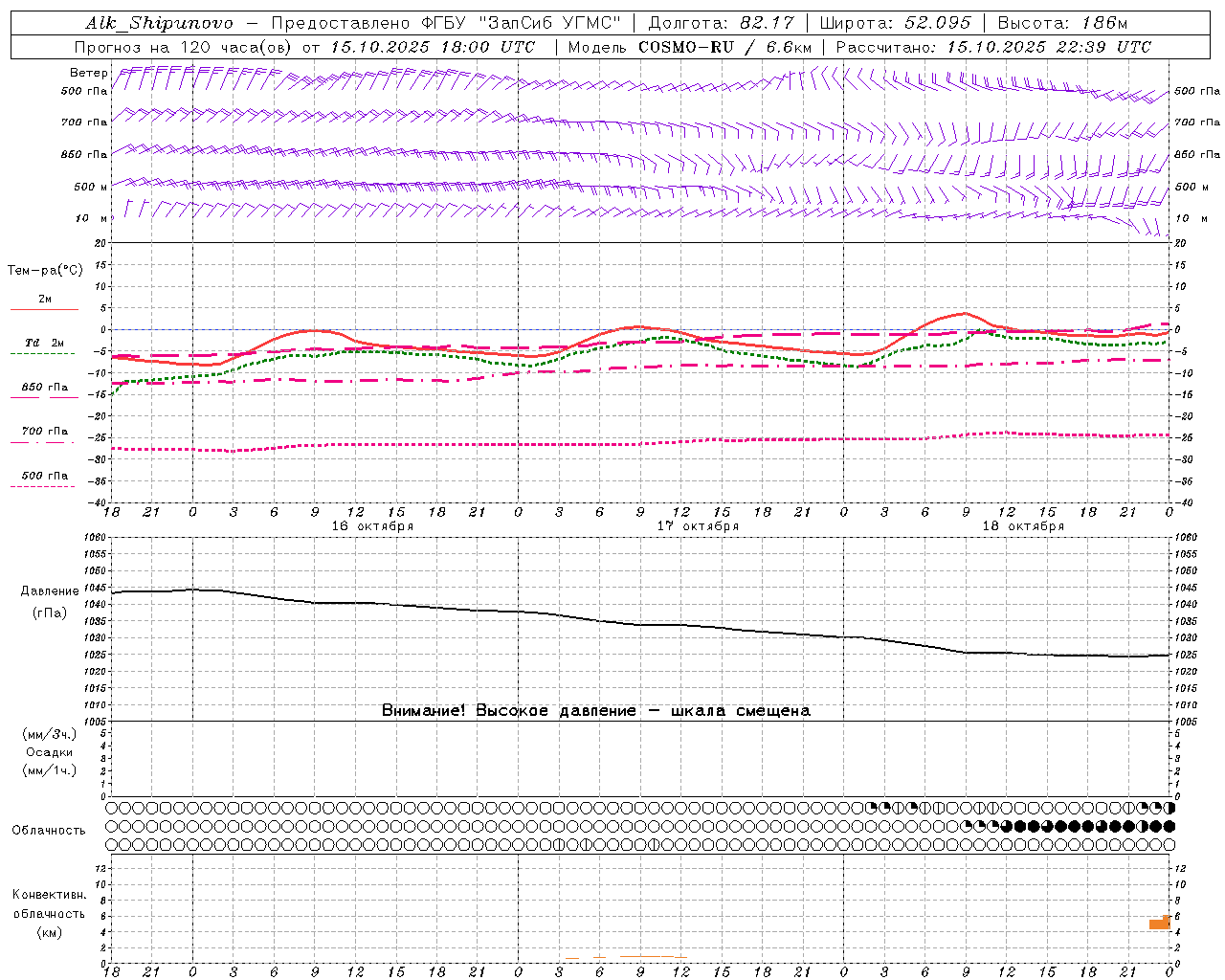The image size is (1225, 980).
Task: Click the 16 октября date label
Action: point(372,526)
